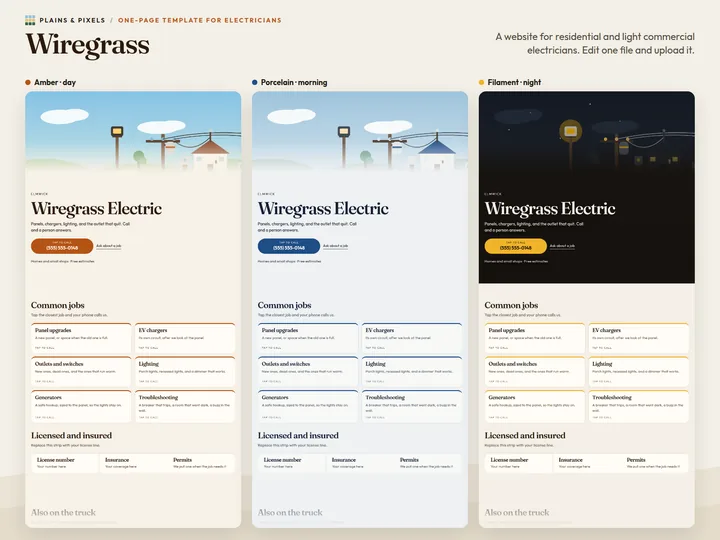Screen dimensions: 720x540
Task: Click 'Also on the truck' in Filament preview
Action: coord(517,512)
